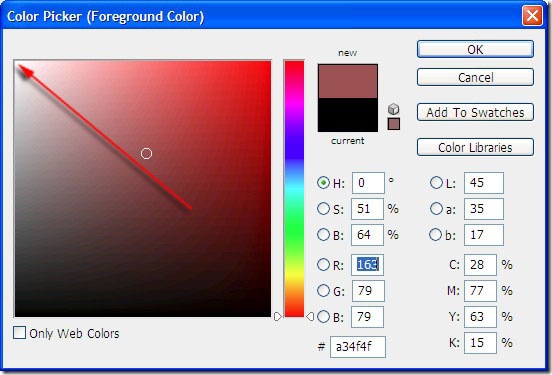Click the Lab b field showing 17
The width and height of the screenshot is (552, 375).
click(x=484, y=235)
